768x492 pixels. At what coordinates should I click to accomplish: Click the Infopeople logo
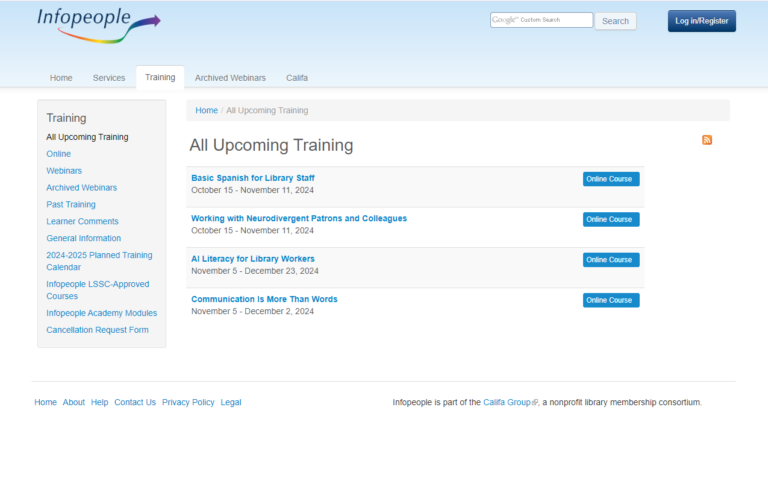point(97,25)
